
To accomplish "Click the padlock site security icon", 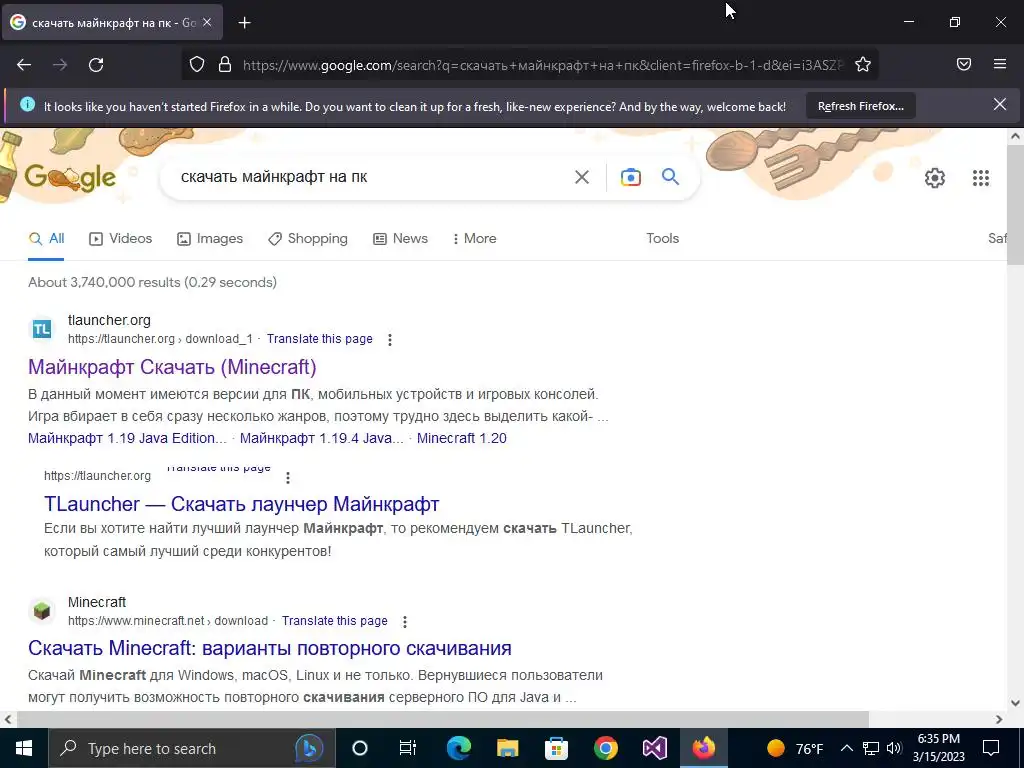I will pos(225,65).
